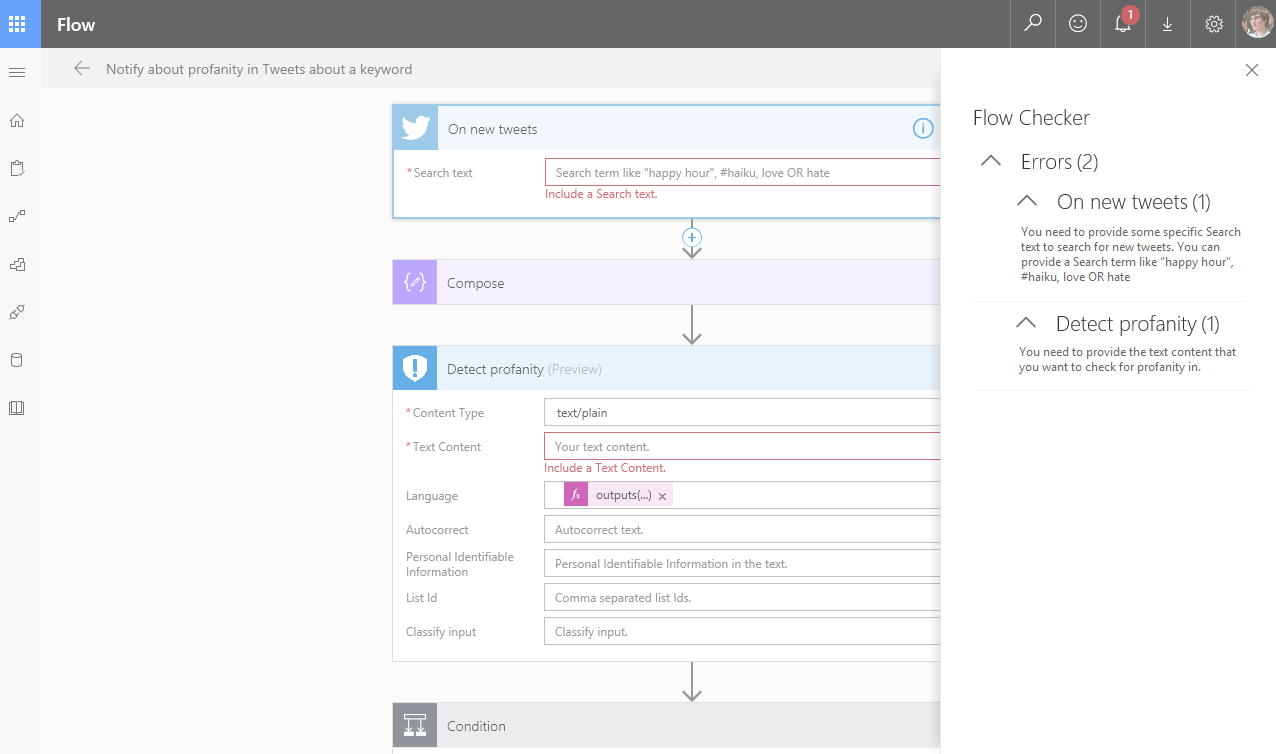Open the settings gear
Screen dimensions: 1276x754
pos(1213,24)
